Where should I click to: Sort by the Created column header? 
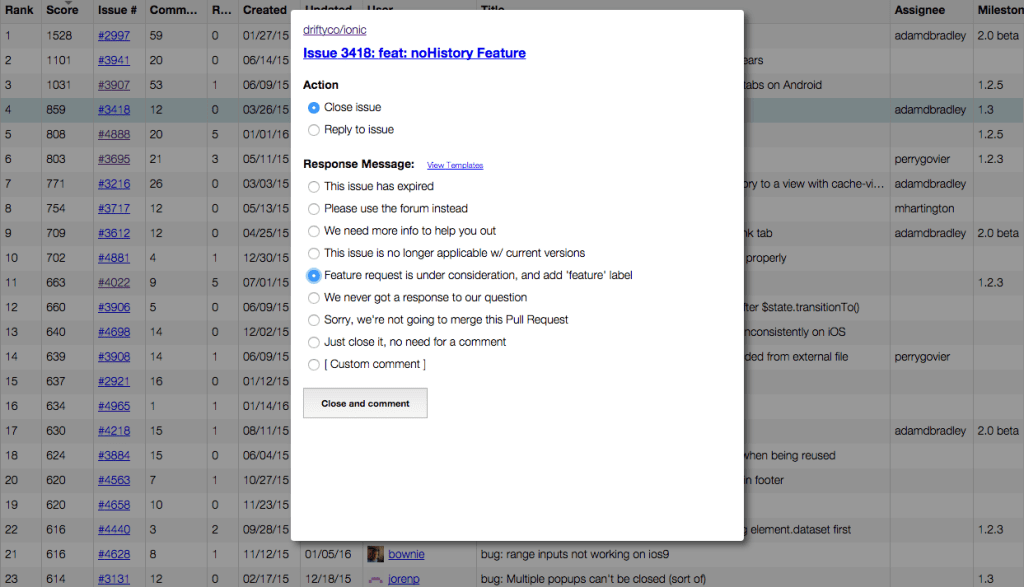point(264,10)
